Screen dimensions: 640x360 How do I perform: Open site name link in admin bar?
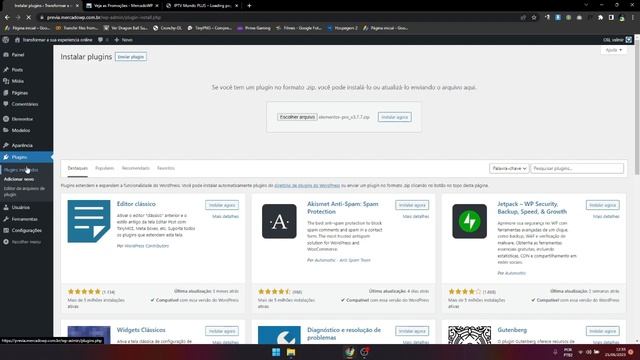pos(53,40)
